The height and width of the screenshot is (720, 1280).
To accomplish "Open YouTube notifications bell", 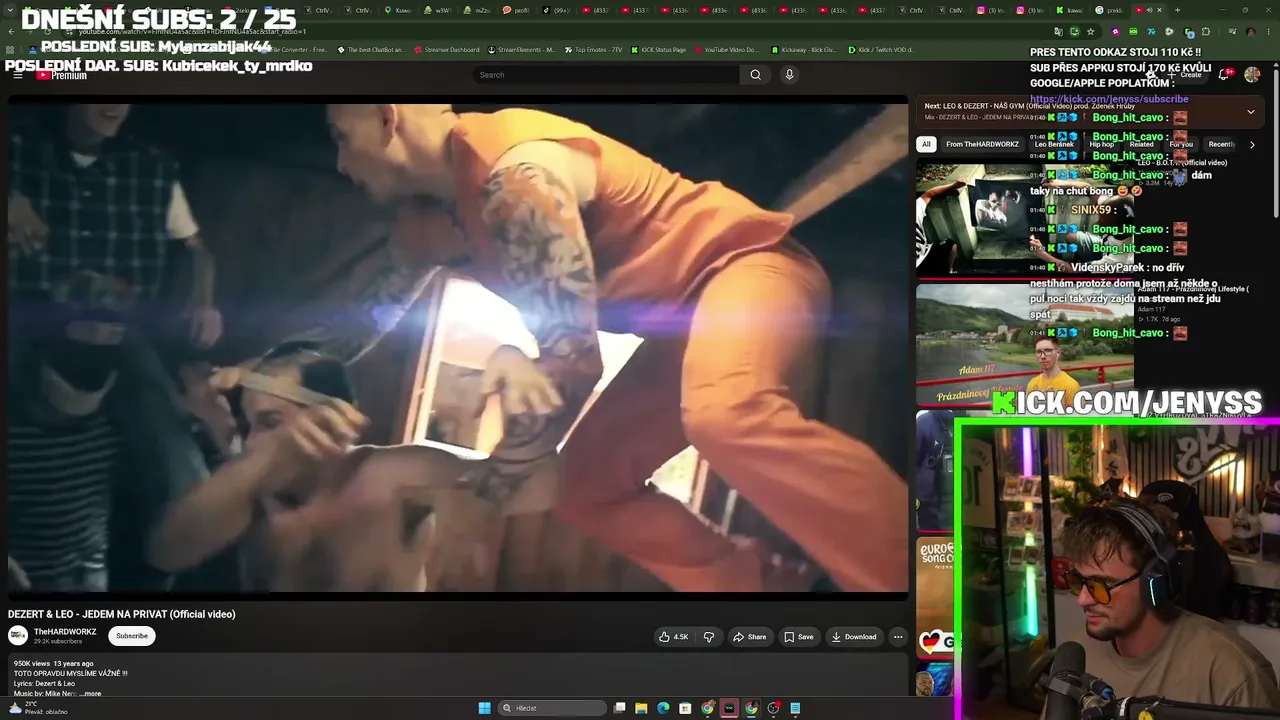I will [x=1224, y=75].
